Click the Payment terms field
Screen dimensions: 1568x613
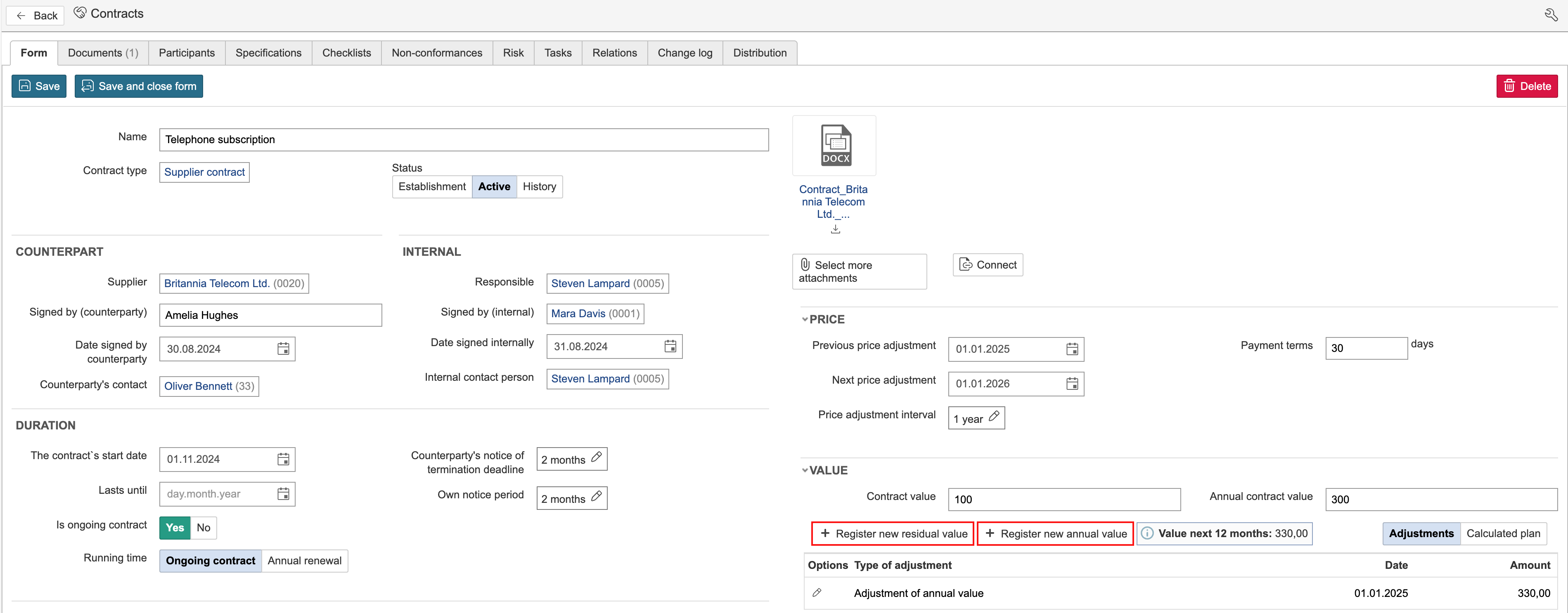point(1367,349)
